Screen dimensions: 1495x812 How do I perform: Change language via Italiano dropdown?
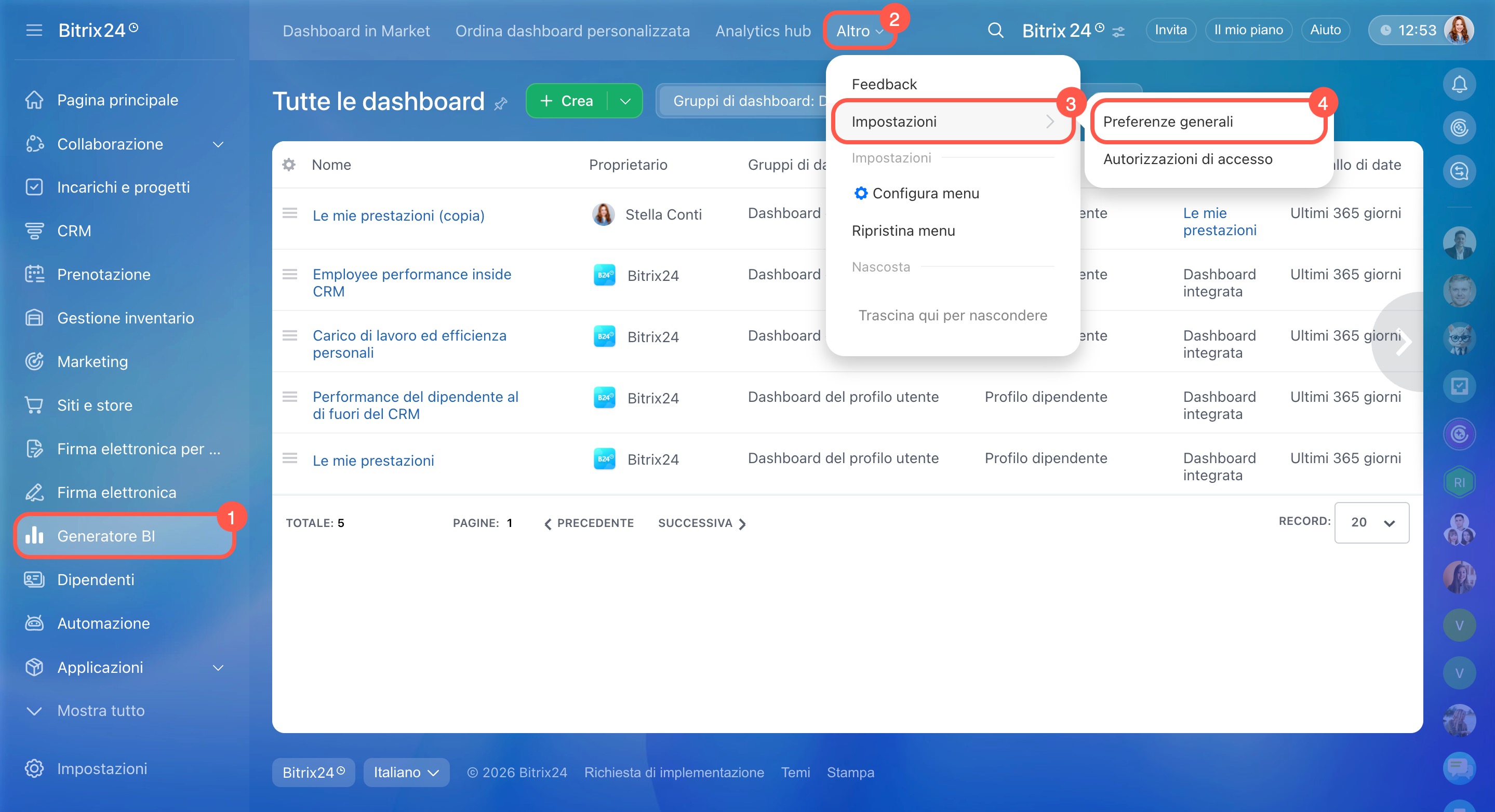pos(406,772)
